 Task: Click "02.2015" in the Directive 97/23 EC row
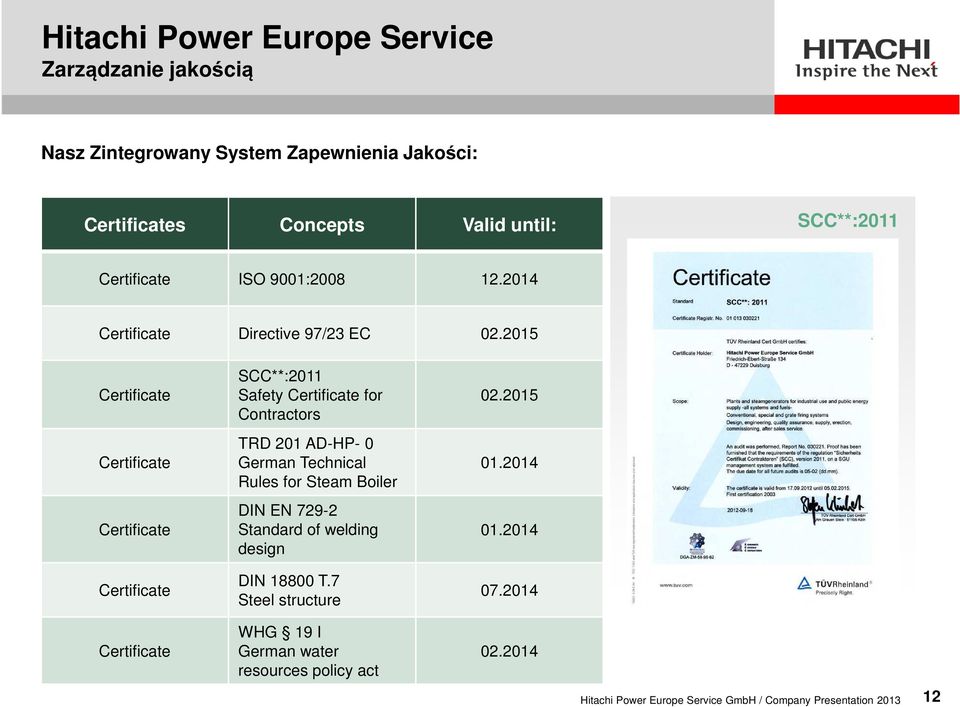point(509,334)
